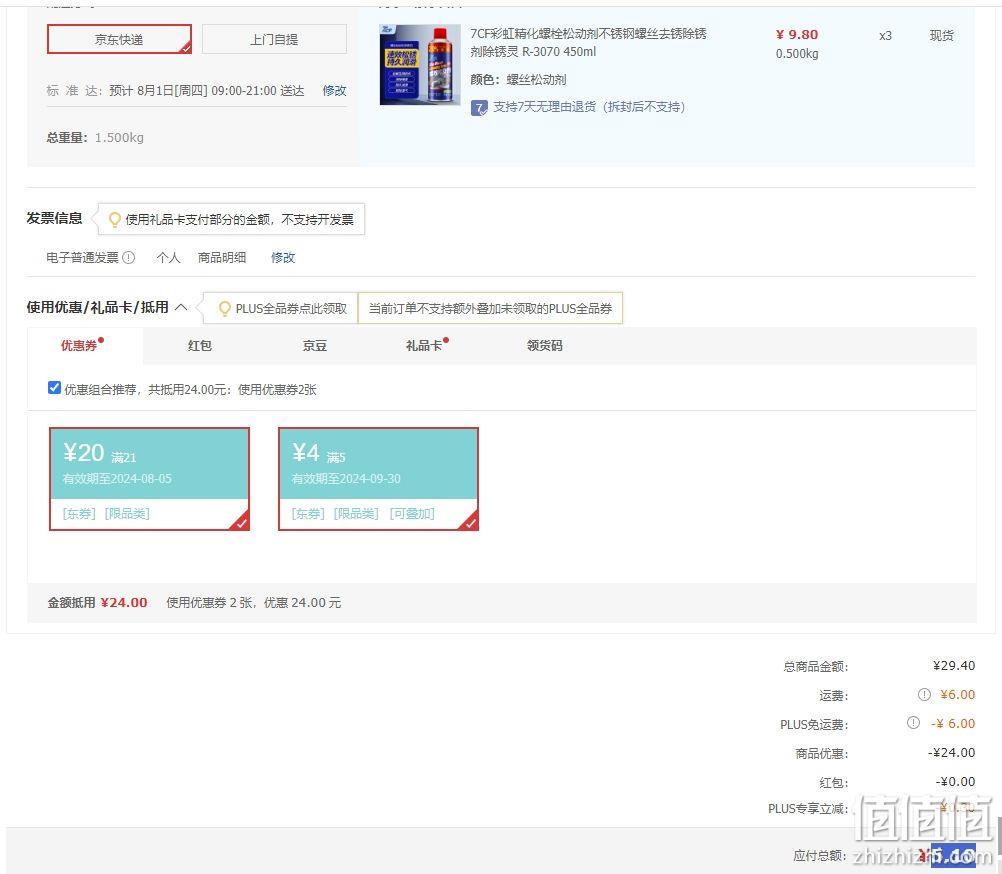Click info icon next to 运费 ¥6.00
Screen dimensions: 1002x874
(924, 694)
